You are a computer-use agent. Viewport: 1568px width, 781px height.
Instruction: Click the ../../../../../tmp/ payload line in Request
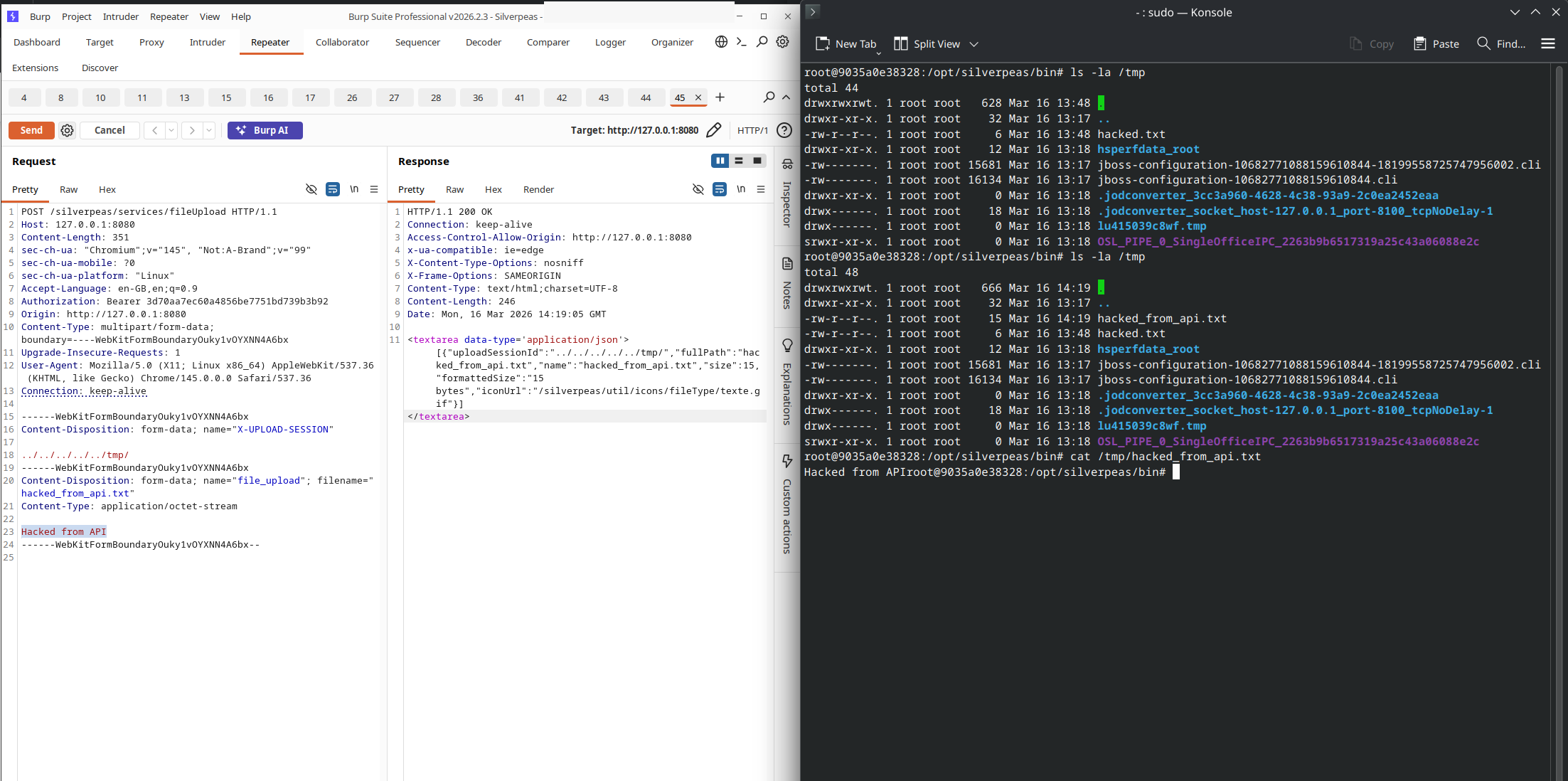click(75, 455)
